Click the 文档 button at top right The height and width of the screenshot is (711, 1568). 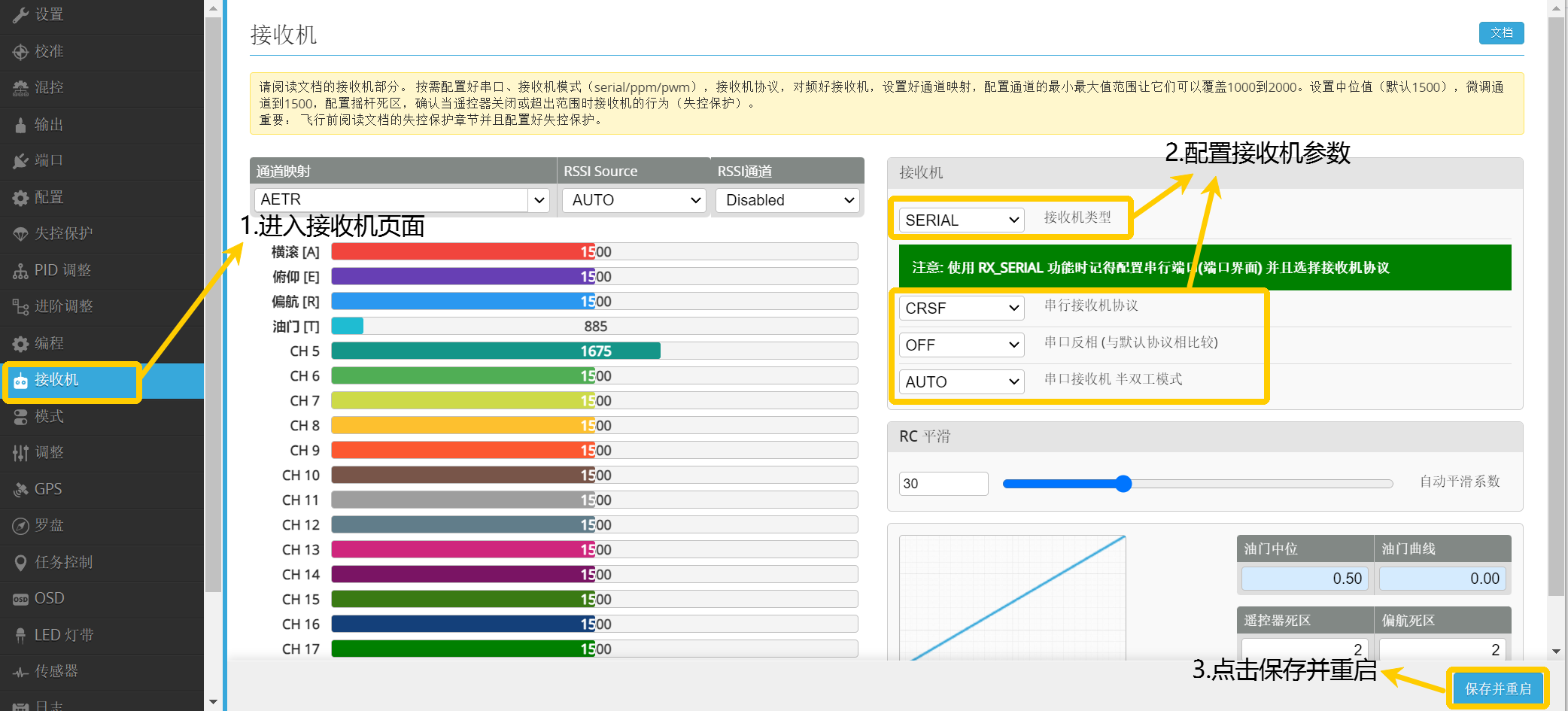click(x=1501, y=33)
